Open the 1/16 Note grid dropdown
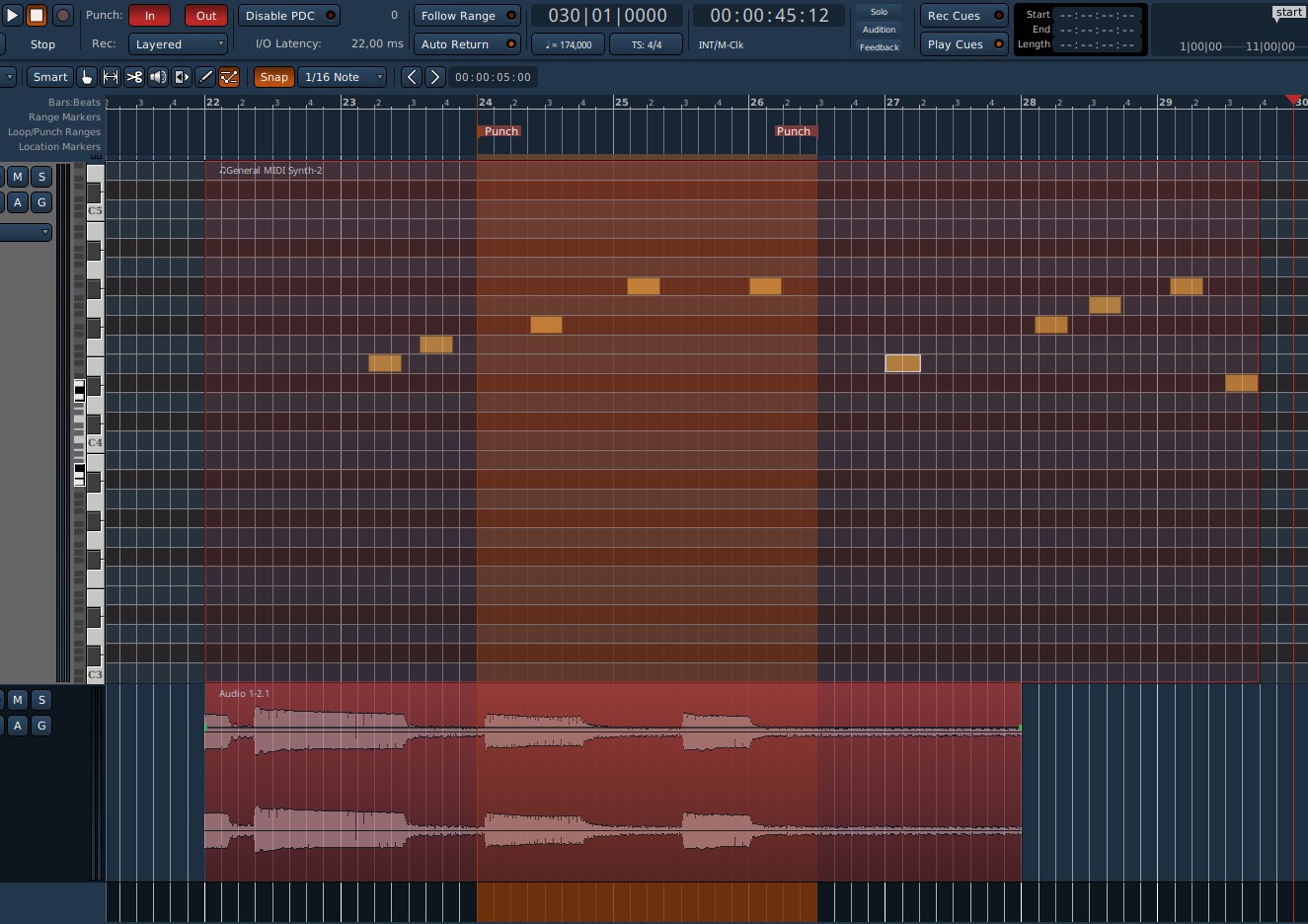This screenshot has height=924, width=1308. [343, 77]
